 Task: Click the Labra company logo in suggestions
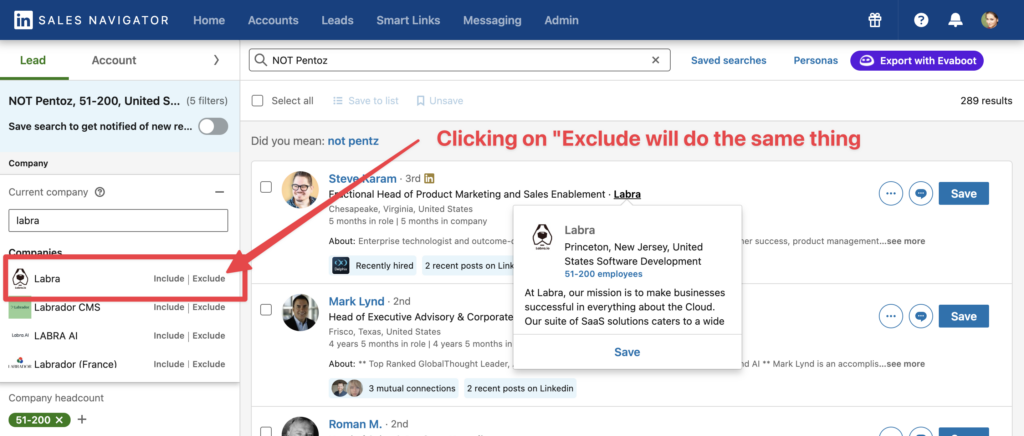[x=20, y=279]
